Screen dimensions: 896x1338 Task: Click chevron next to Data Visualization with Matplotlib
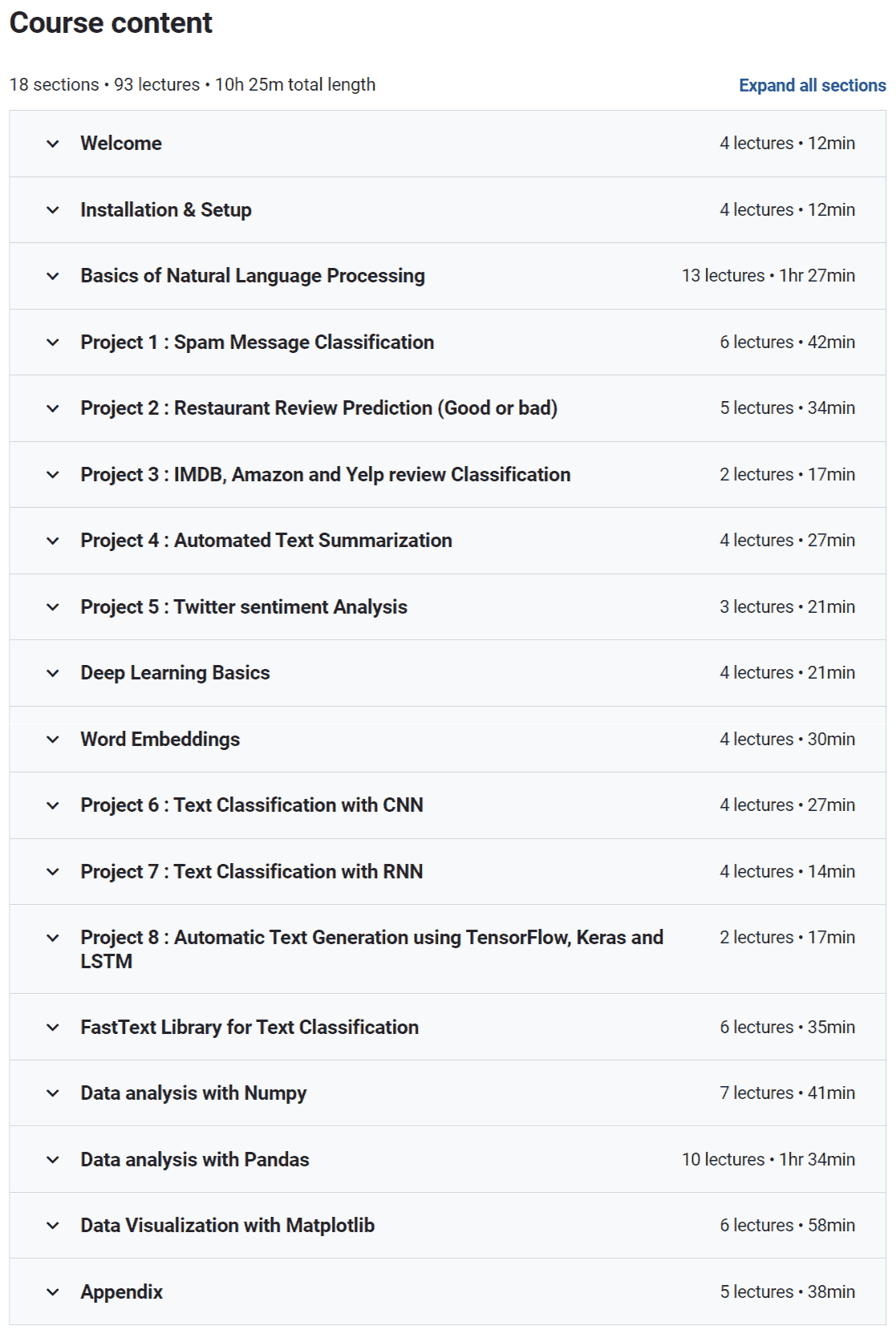pos(53,1226)
